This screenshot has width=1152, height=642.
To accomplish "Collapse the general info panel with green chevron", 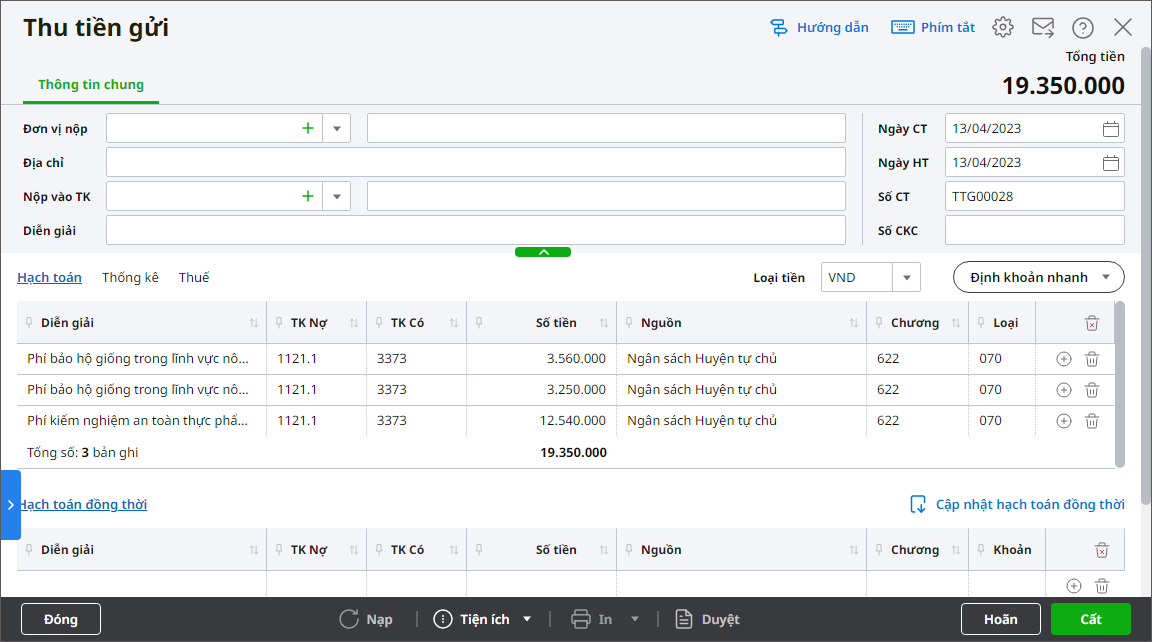I will (543, 252).
